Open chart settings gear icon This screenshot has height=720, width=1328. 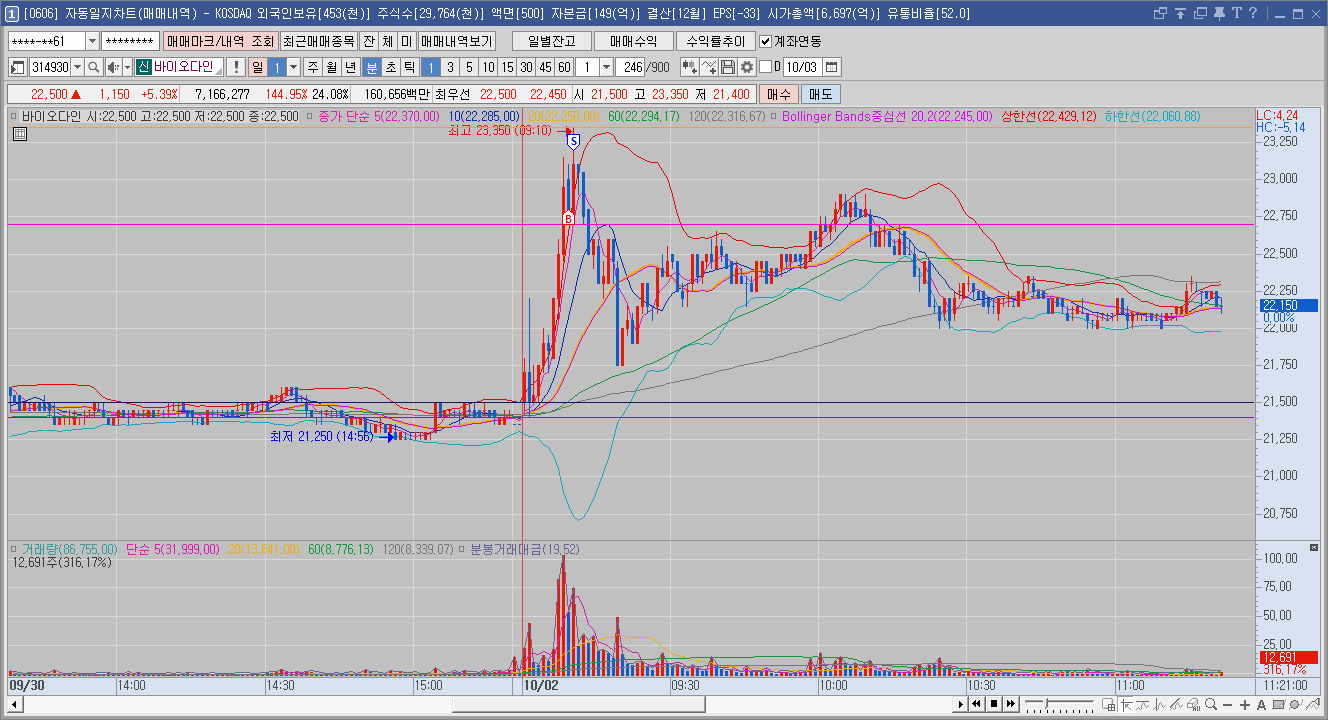pyautogui.click(x=746, y=67)
